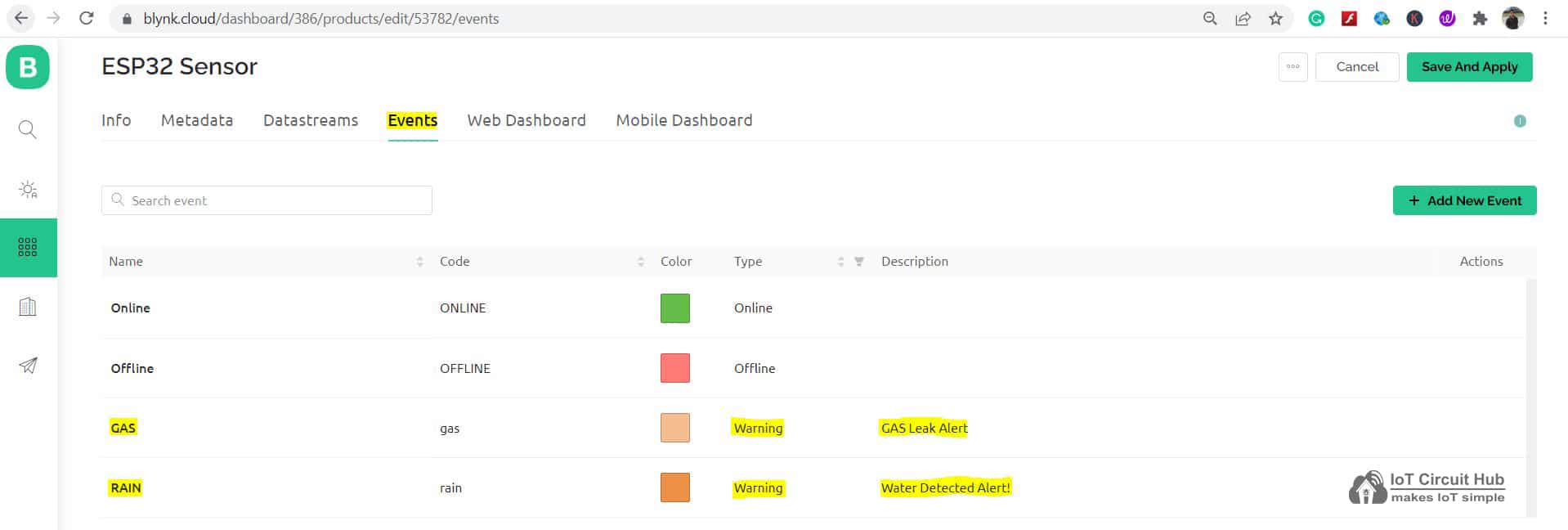
Task: Click the sun-shaped icon in the sidebar
Action: click(x=28, y=190)
